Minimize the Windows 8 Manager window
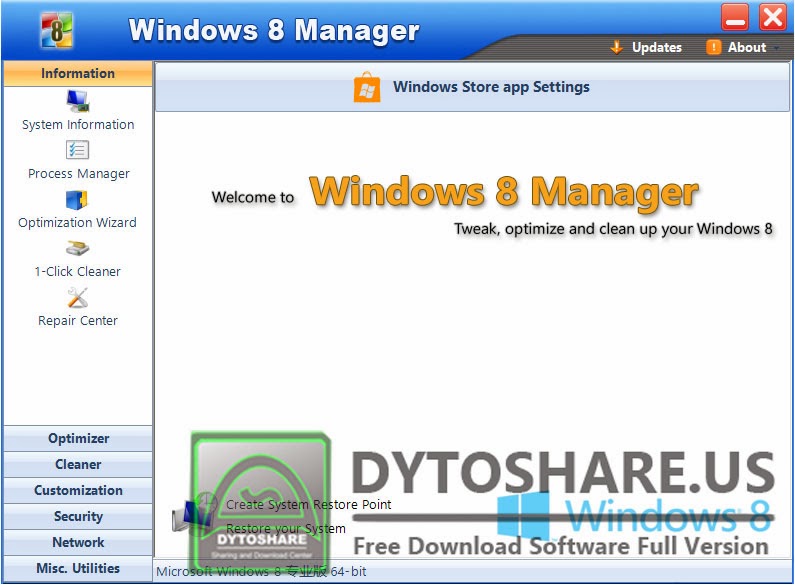 pos(735,17)
